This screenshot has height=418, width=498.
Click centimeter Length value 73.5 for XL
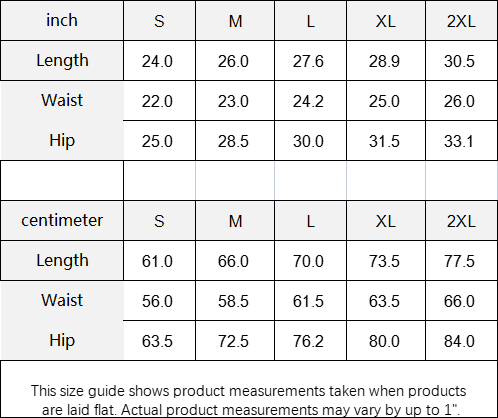386,261
